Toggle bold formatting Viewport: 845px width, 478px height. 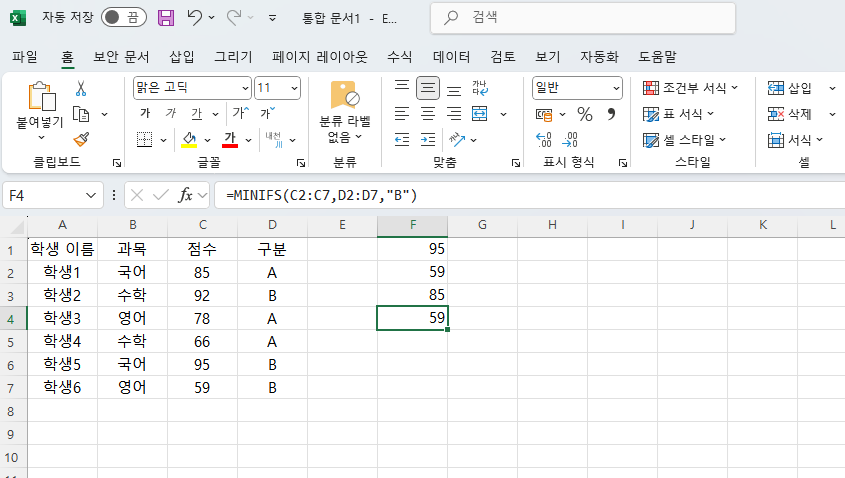(145, 113)
